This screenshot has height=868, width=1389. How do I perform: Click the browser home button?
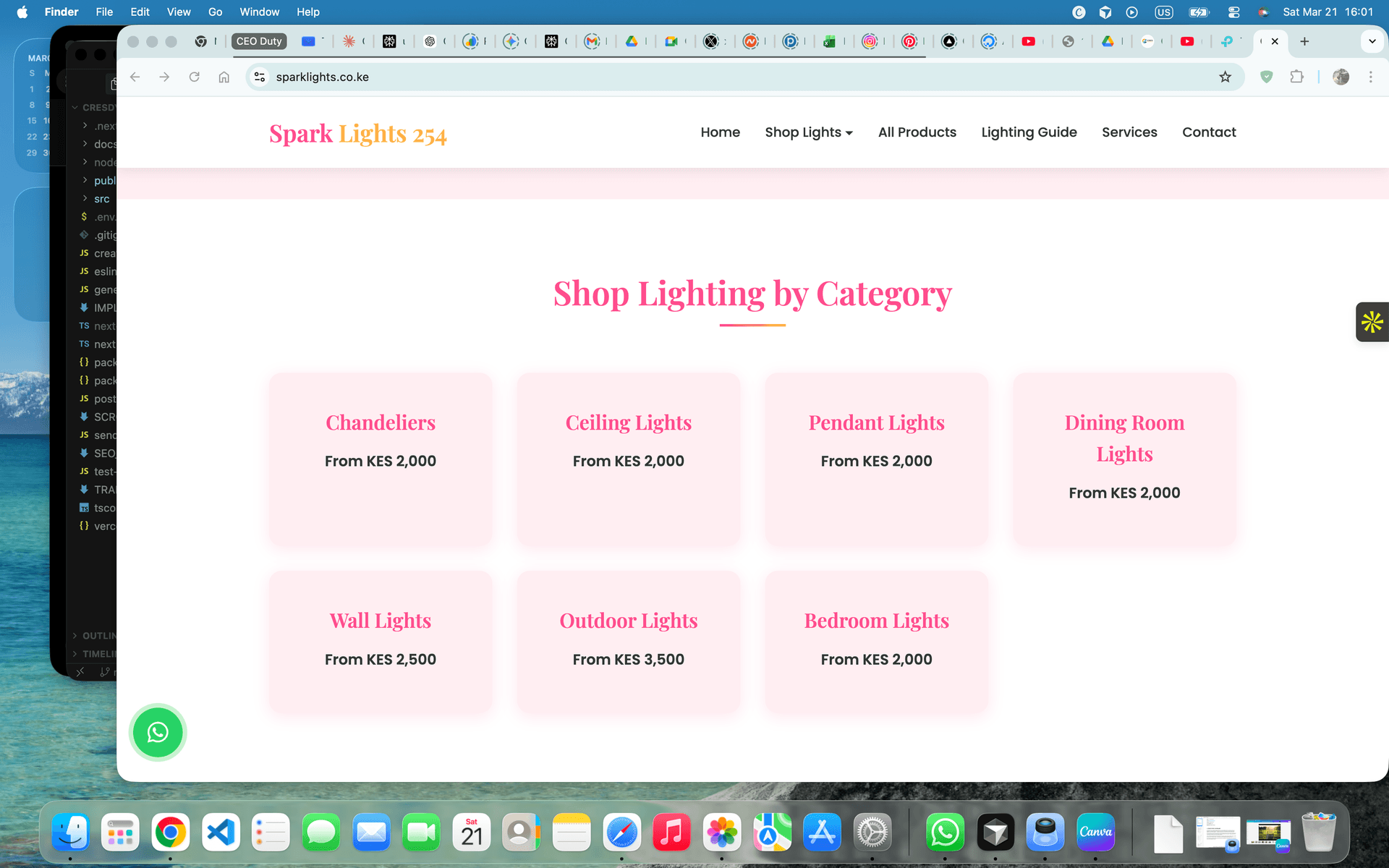[224, 77]
